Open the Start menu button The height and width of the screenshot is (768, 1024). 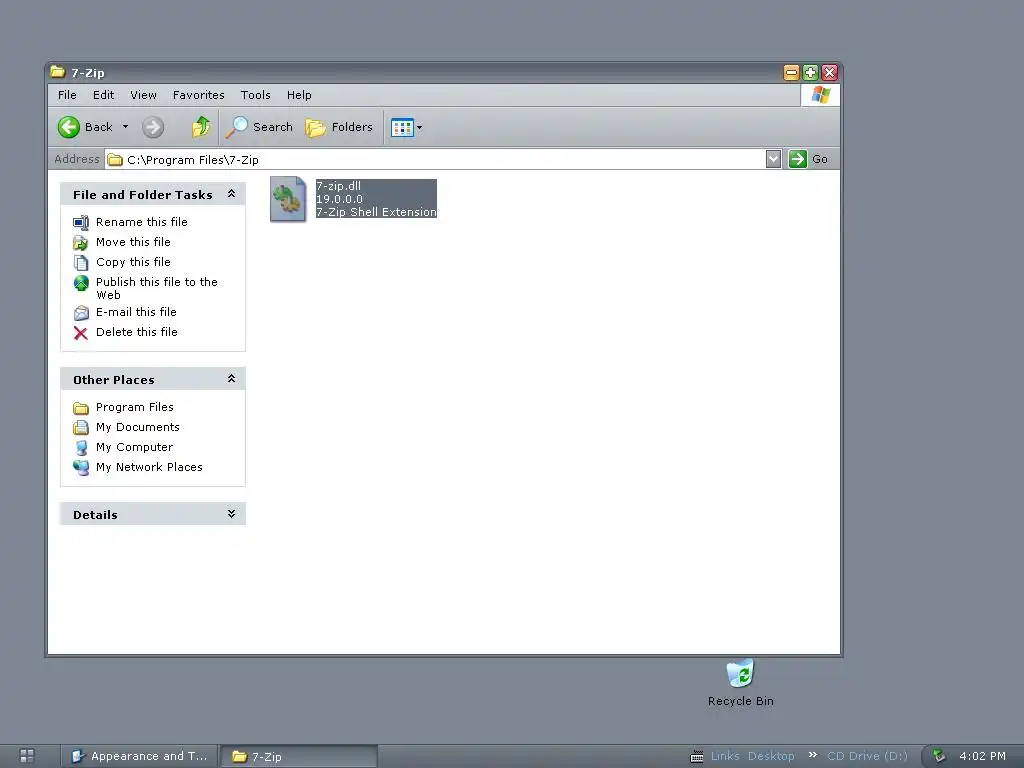[27, 756]
